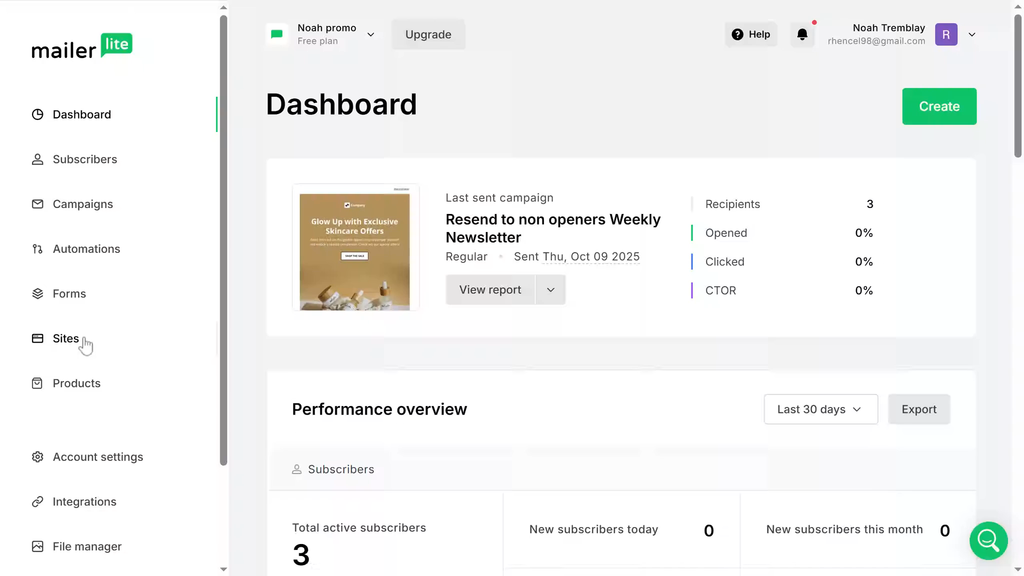Click the Products bag icon
The image size is (1024, 576).
[38, 383]
